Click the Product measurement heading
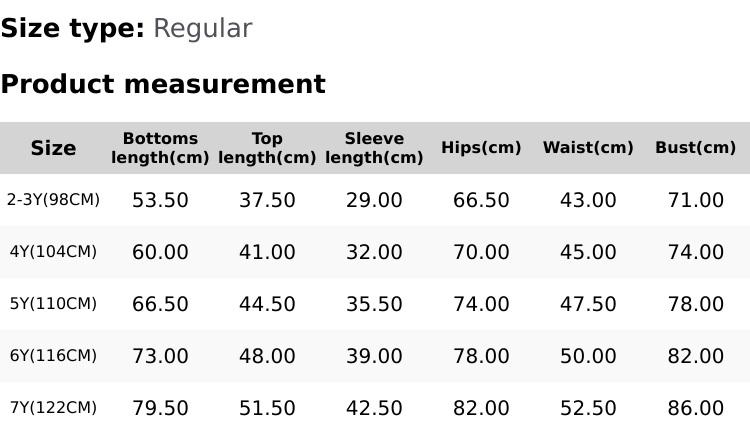Viewport: 750px width, 434px height. click(163, 84)
